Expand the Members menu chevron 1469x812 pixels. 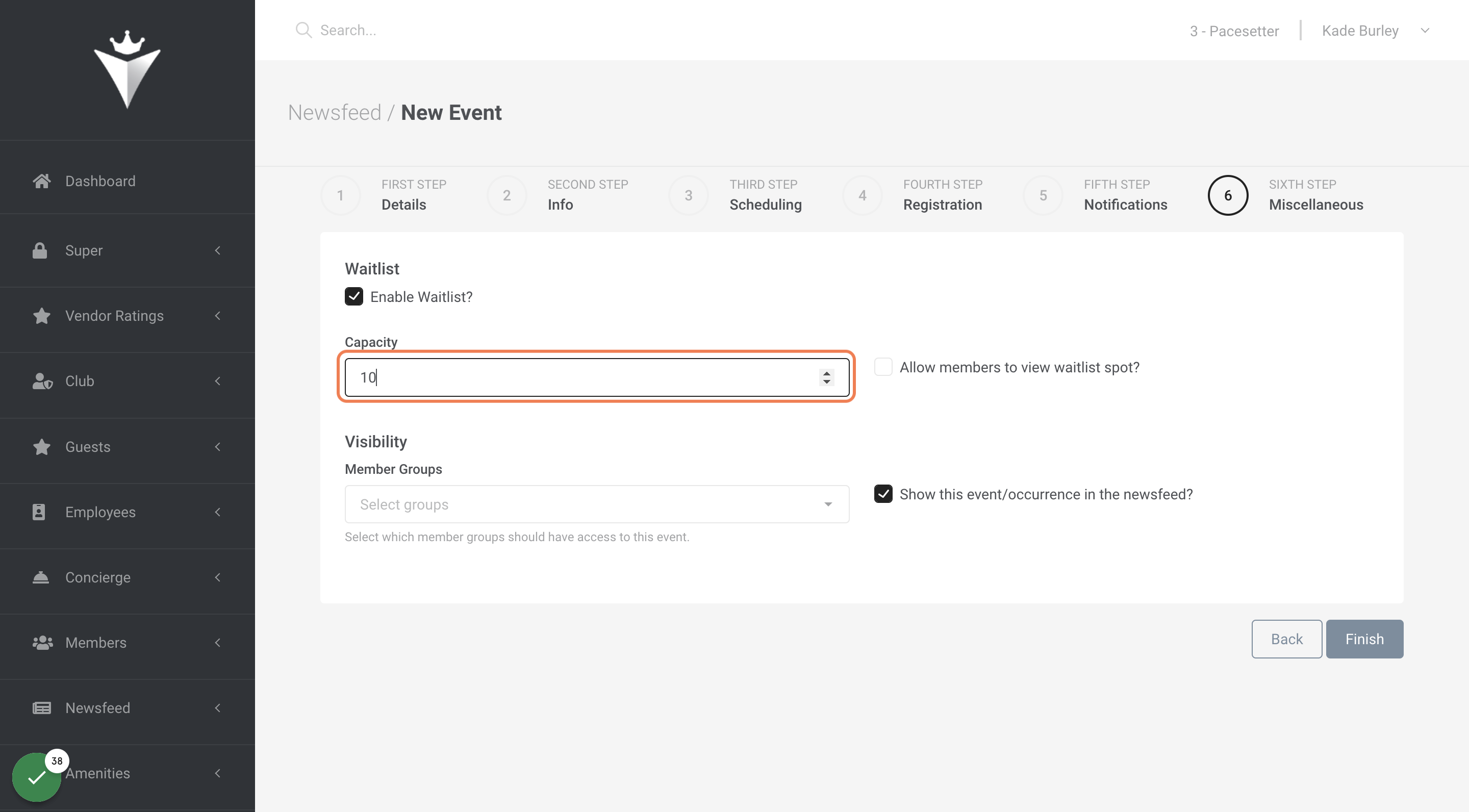(x=217, y=643)
